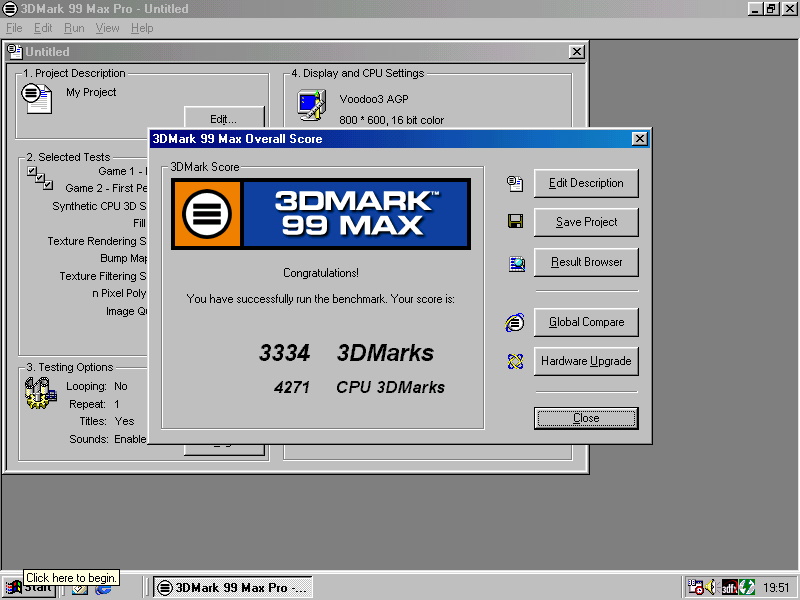
Task: Click the Selected Tests checkboxes icon
Action: (40, 178)
